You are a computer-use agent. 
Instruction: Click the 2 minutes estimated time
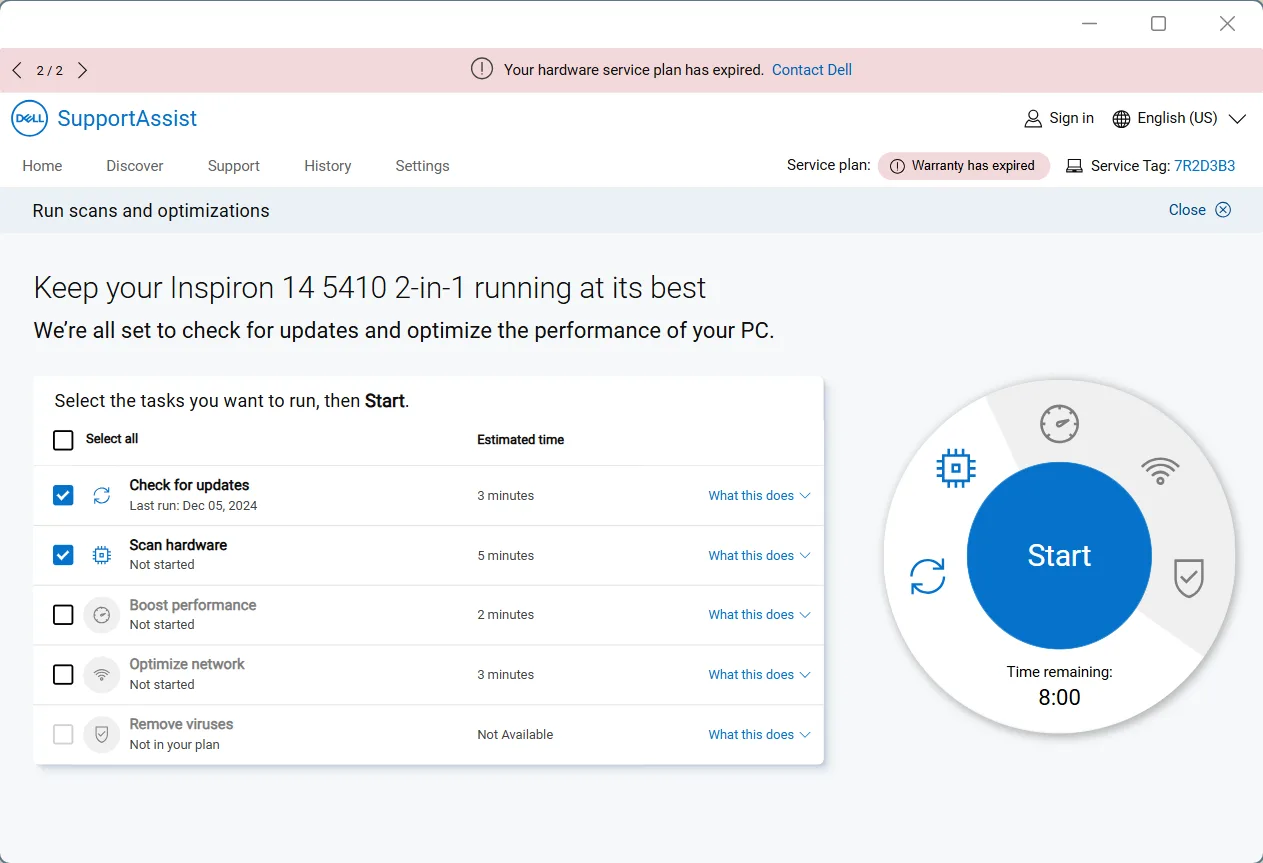point(505,614)
